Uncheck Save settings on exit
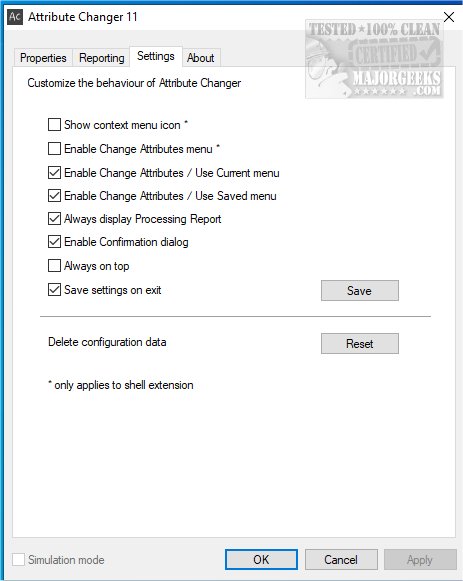463x581 pixels. pos(54,290)
